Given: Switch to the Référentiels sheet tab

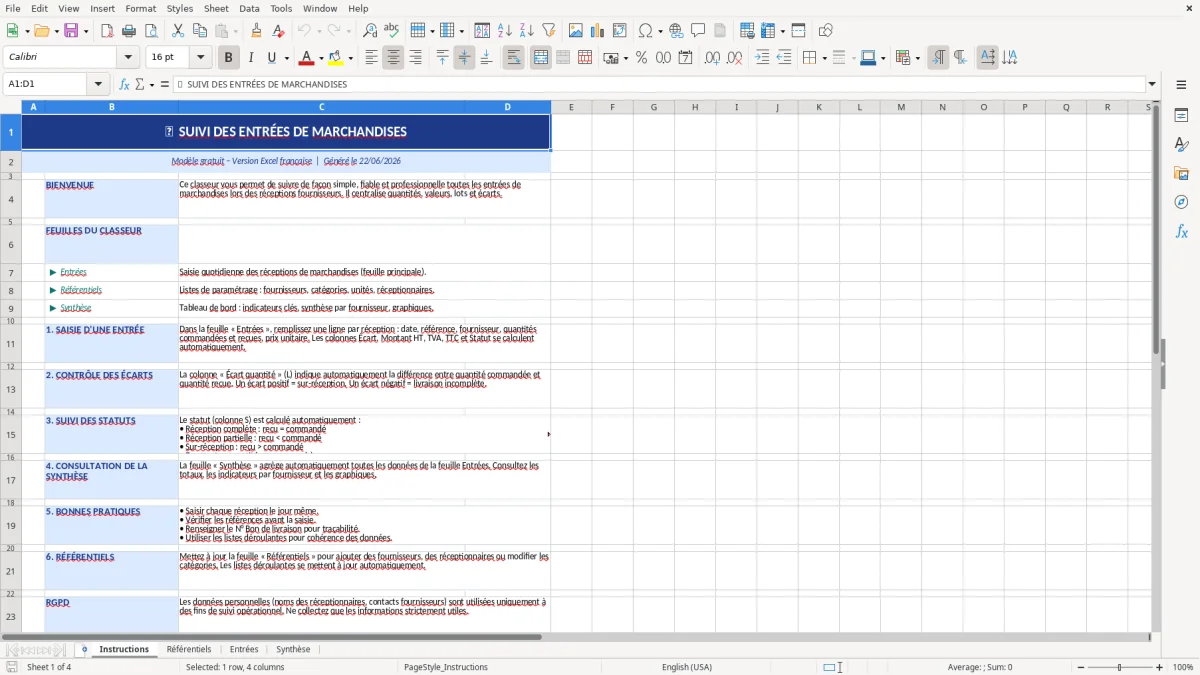Looking at the screenshot, I should pyautogui.click(x=189, y=650).
